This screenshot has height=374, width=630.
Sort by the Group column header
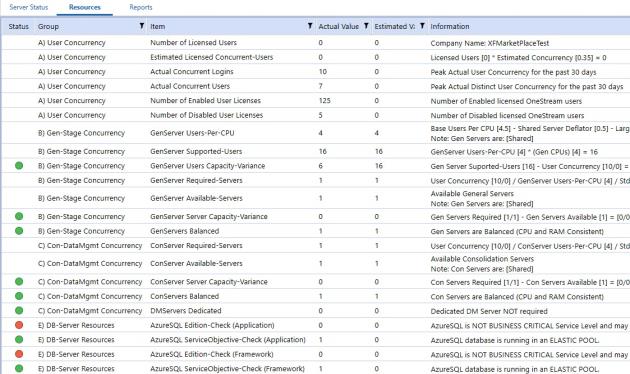(x=48, y=27)
